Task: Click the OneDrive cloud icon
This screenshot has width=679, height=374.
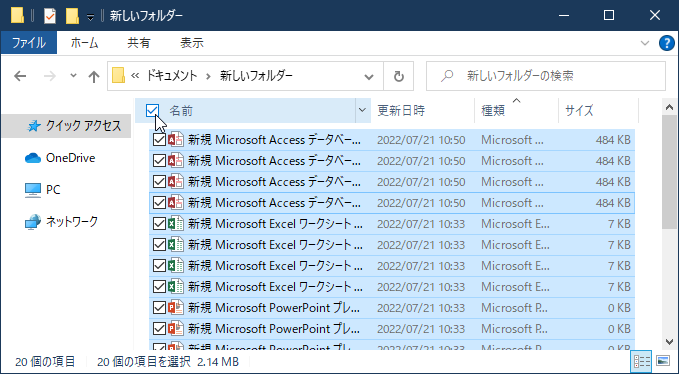Action: tap(33, 158)
